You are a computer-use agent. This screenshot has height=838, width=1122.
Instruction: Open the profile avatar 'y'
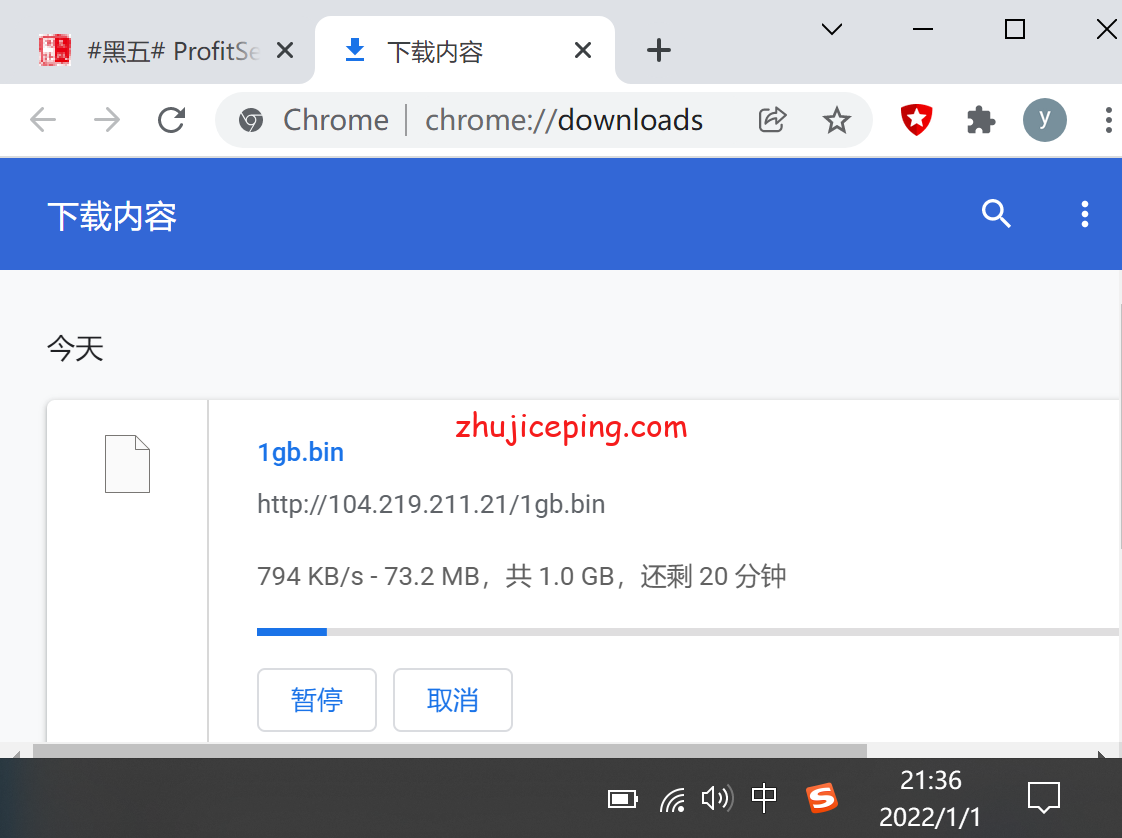click(x=1044, y=120)
